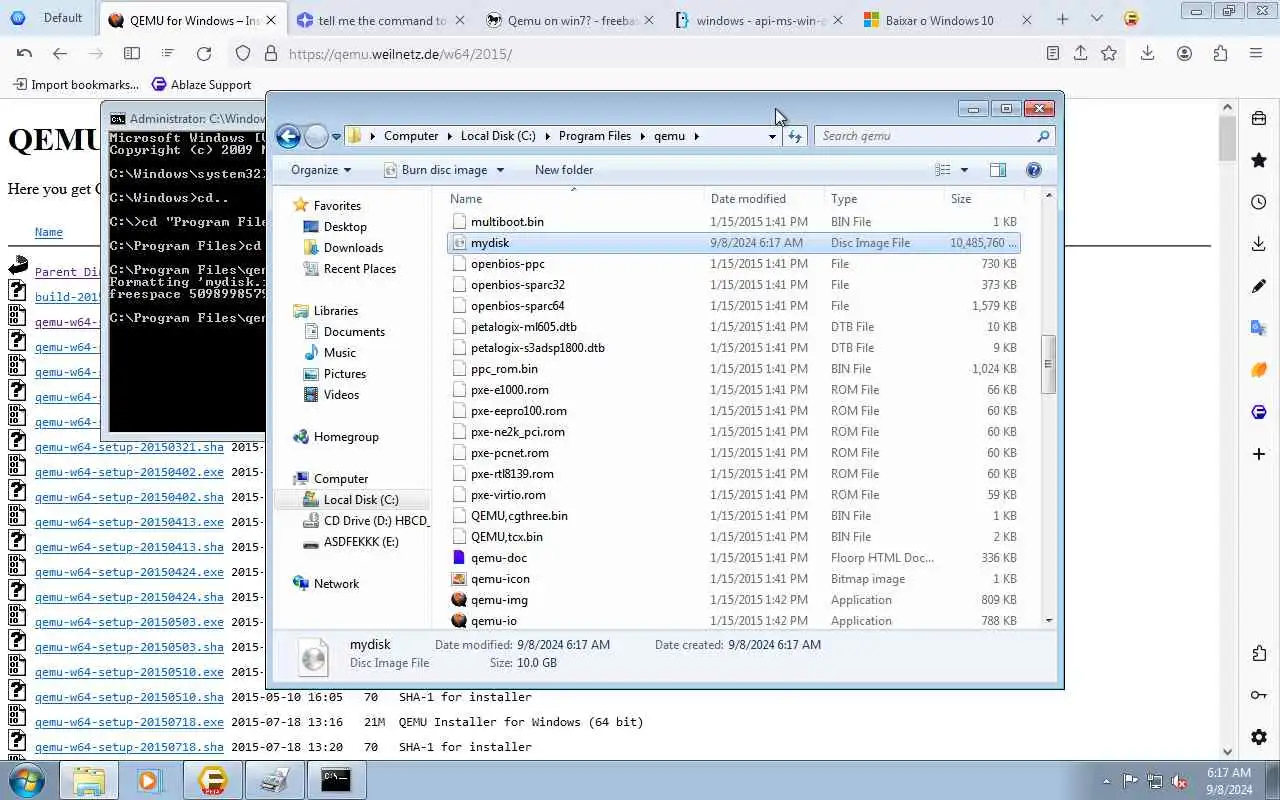
Task: Open Windows Explorer taskbar folder icon
Action: (89, 780)
